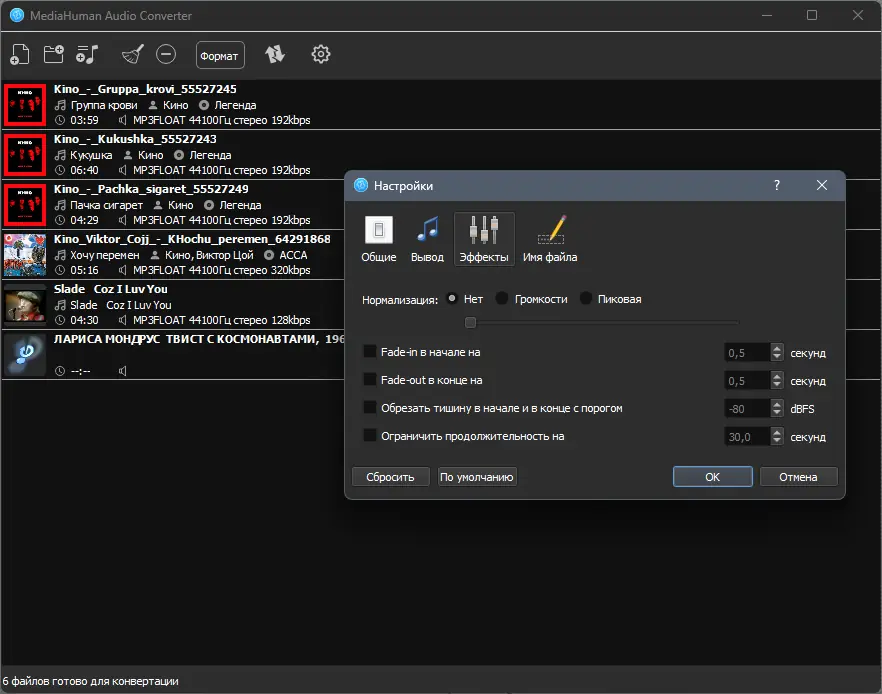Click the Slade Coz I Luv You thumbnail
The height and width of the screenshot is (694, 882).
click(25, 305)
